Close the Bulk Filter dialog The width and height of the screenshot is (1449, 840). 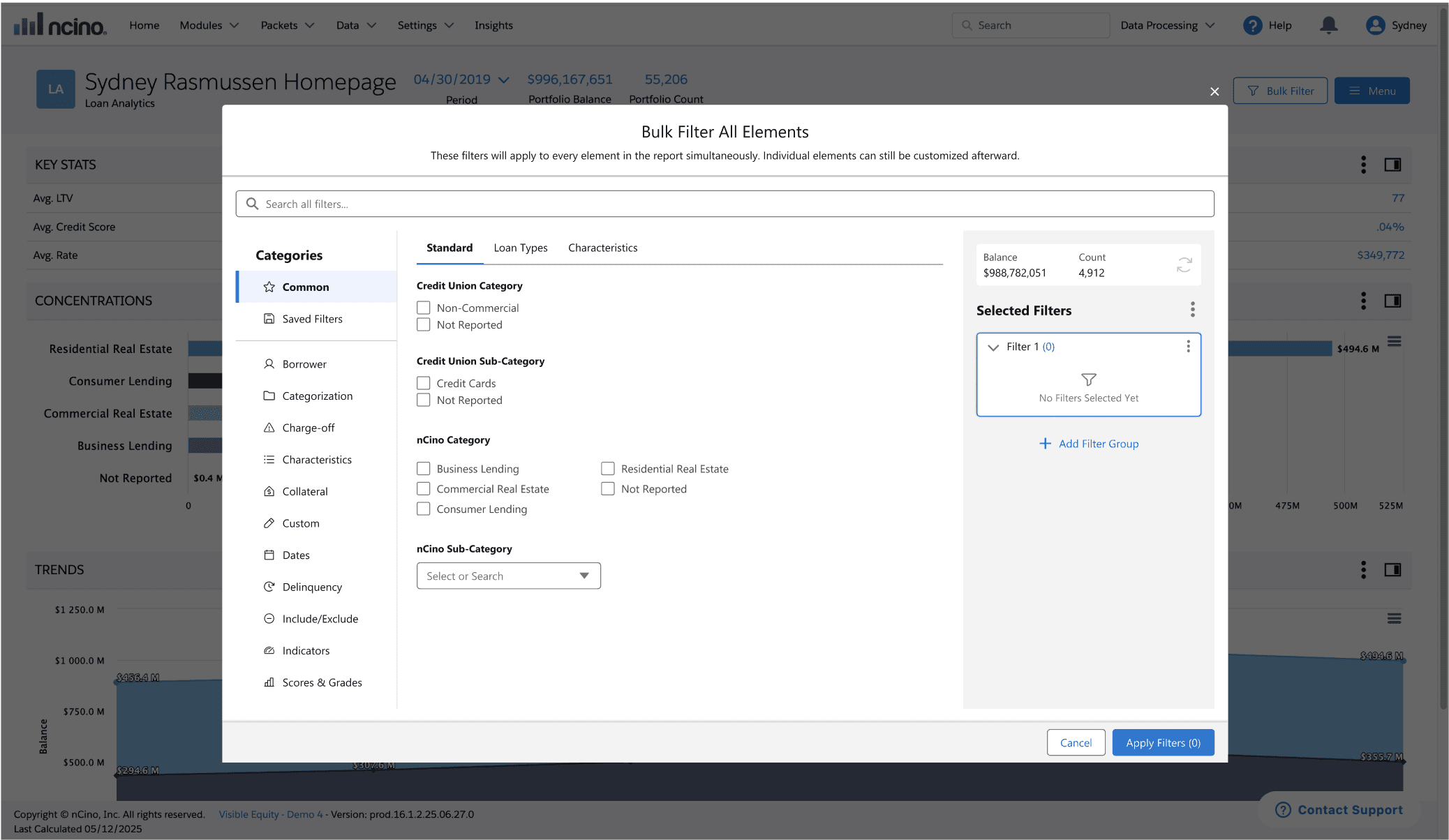(x=1214, y=91)
